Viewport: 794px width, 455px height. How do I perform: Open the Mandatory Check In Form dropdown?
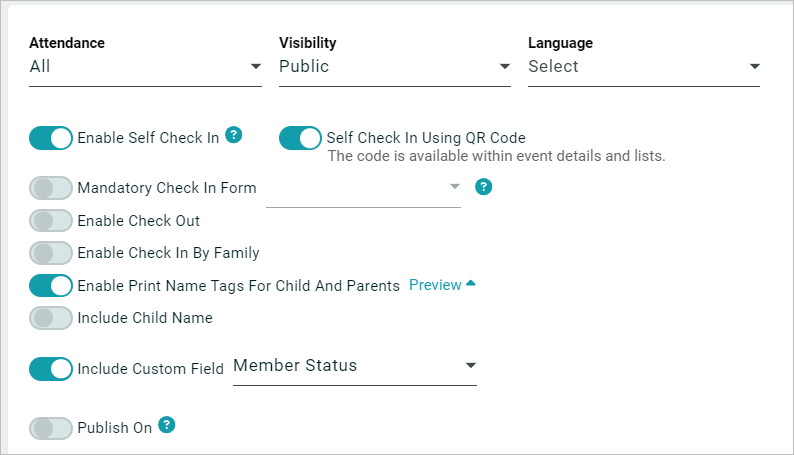point(363,188)
